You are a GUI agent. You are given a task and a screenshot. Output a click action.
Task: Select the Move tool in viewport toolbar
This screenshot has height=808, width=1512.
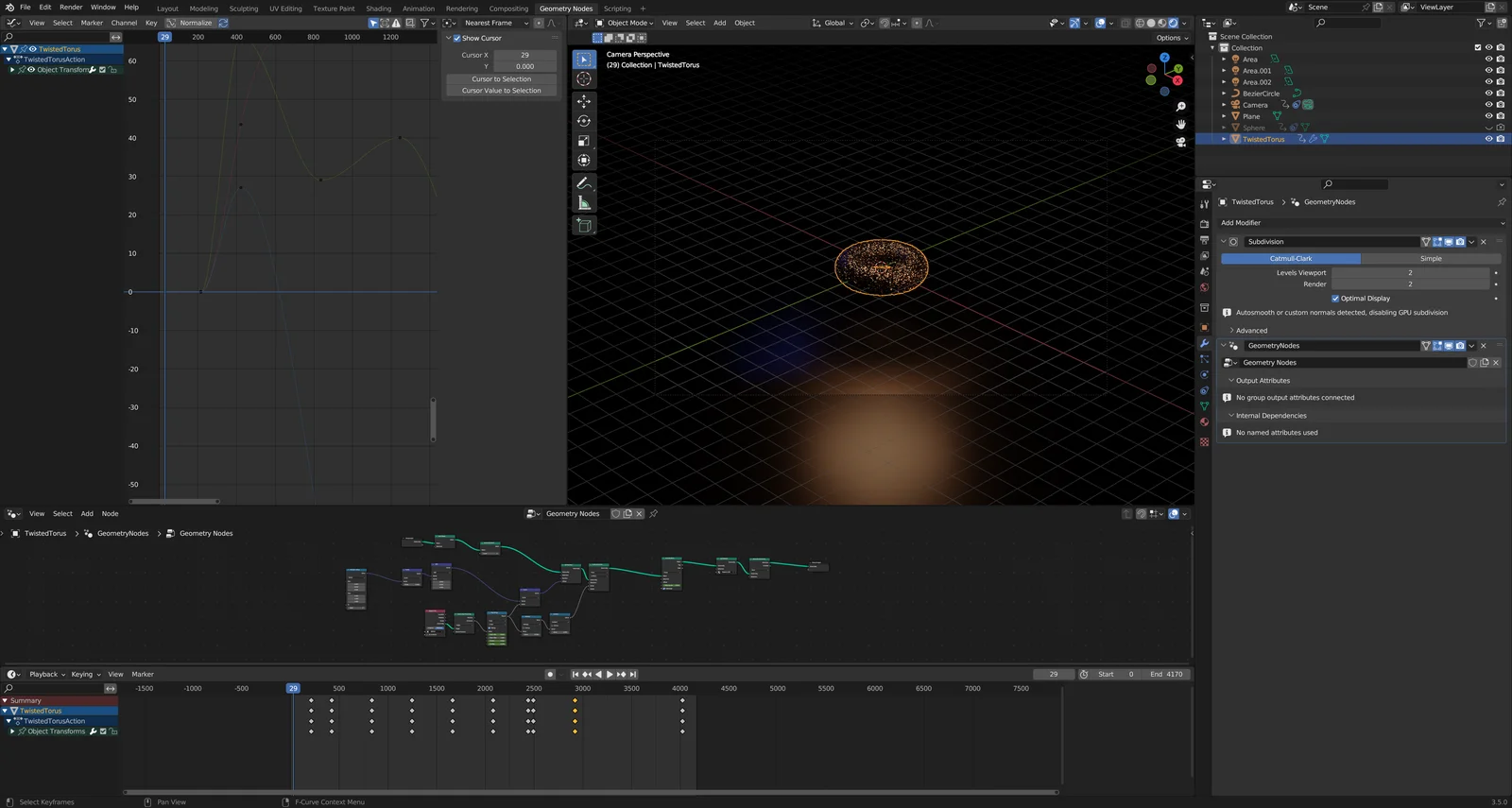pyautogui.click(x=584, y=101)
